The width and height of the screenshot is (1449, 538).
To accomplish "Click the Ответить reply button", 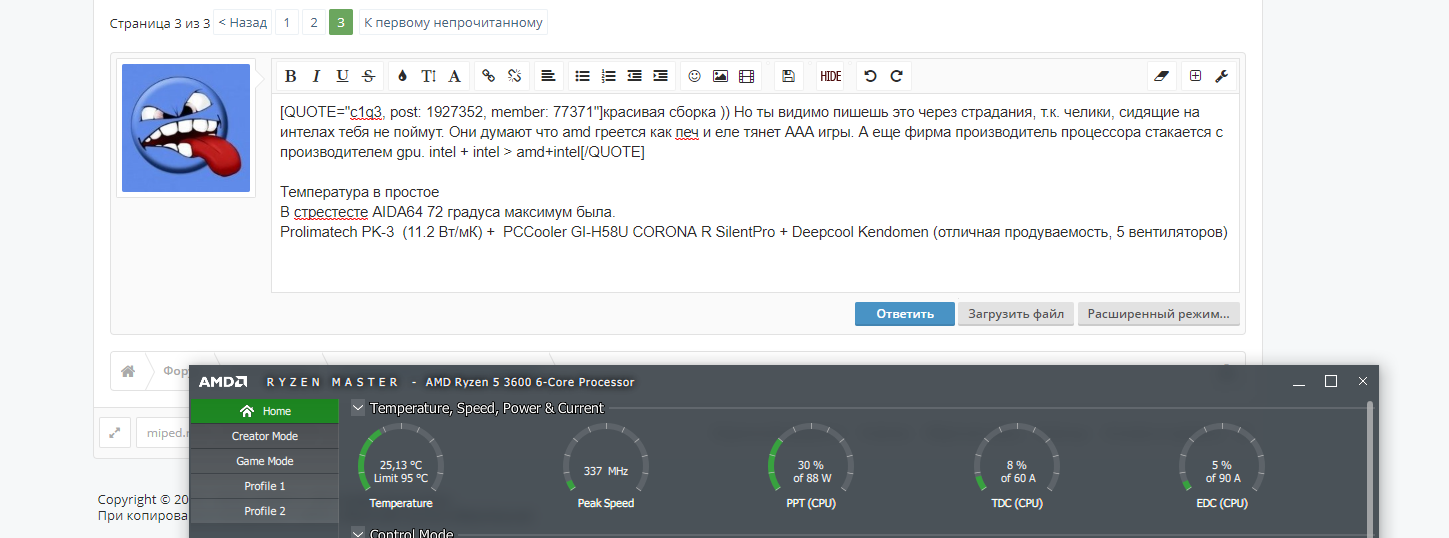I will [905, 314].
